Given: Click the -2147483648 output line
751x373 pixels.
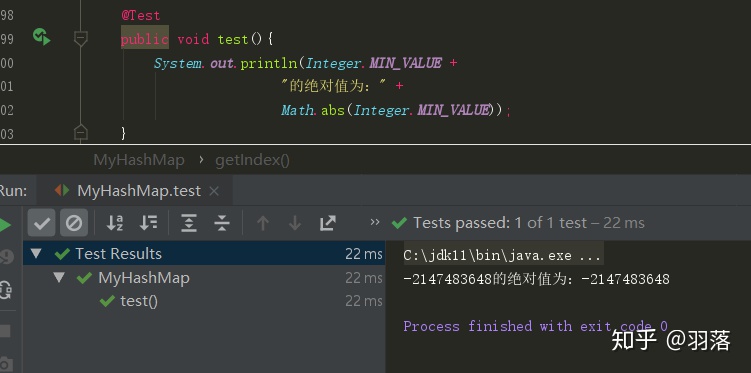Looking at the screenshot, I should pyautogui.click(x=536, y=279).
